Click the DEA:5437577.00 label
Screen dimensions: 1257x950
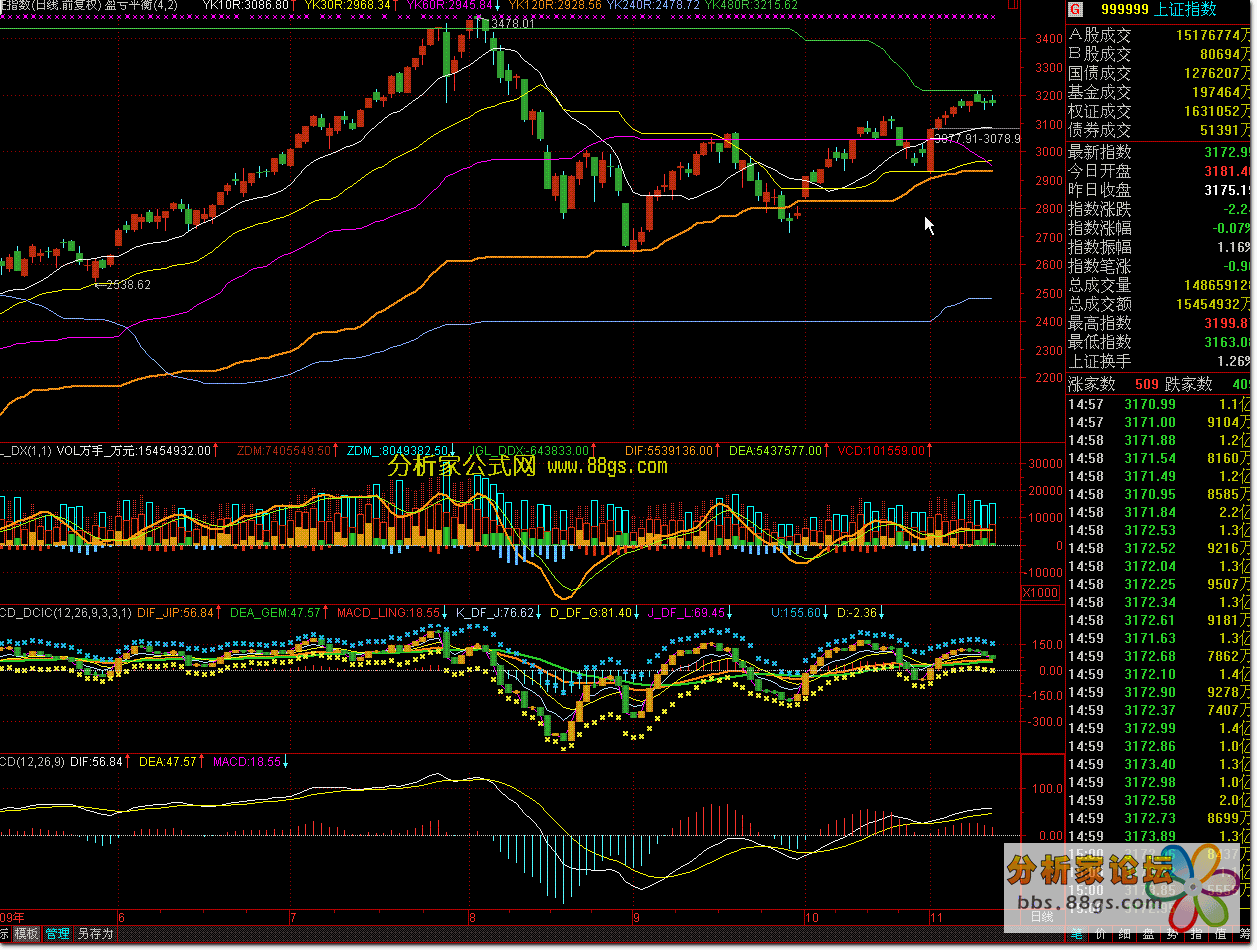pyautogui.click(x=774, y=451)
